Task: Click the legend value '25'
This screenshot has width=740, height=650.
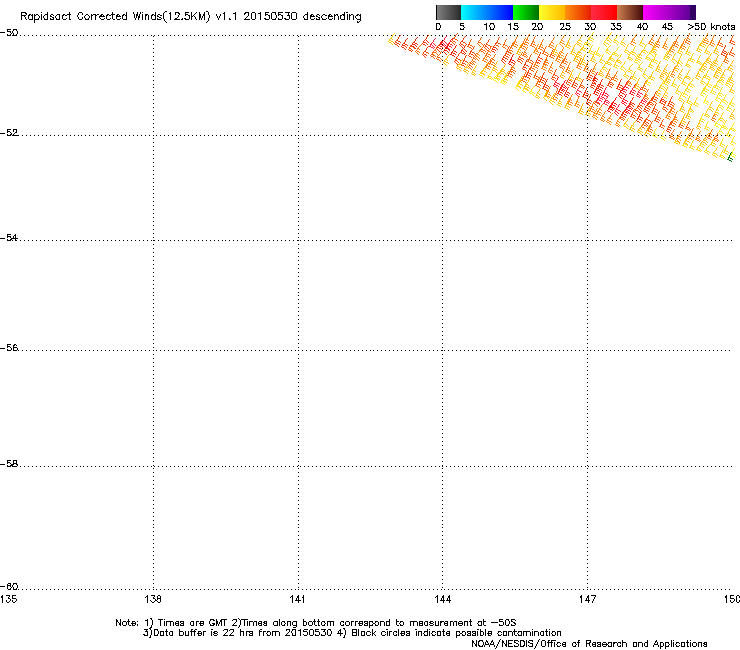Action: [x=565, y=27]
